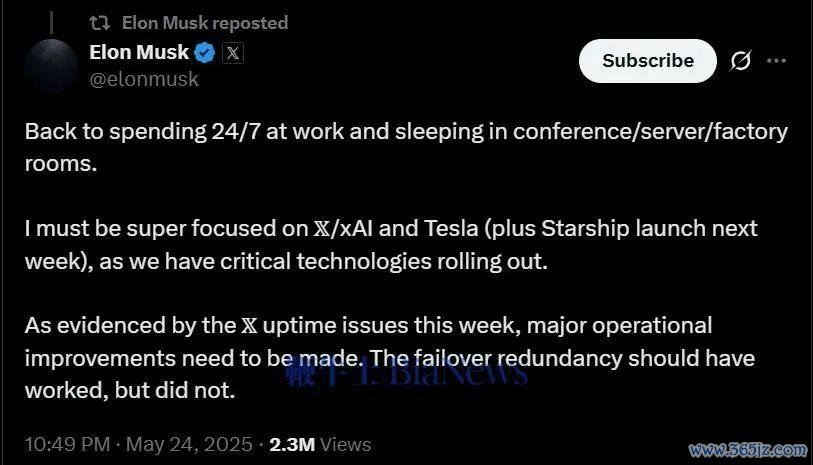This screenshot has height=465, width=813.
Task: Click the Grok icon next to Subscribe
Action: click(740, 61)
